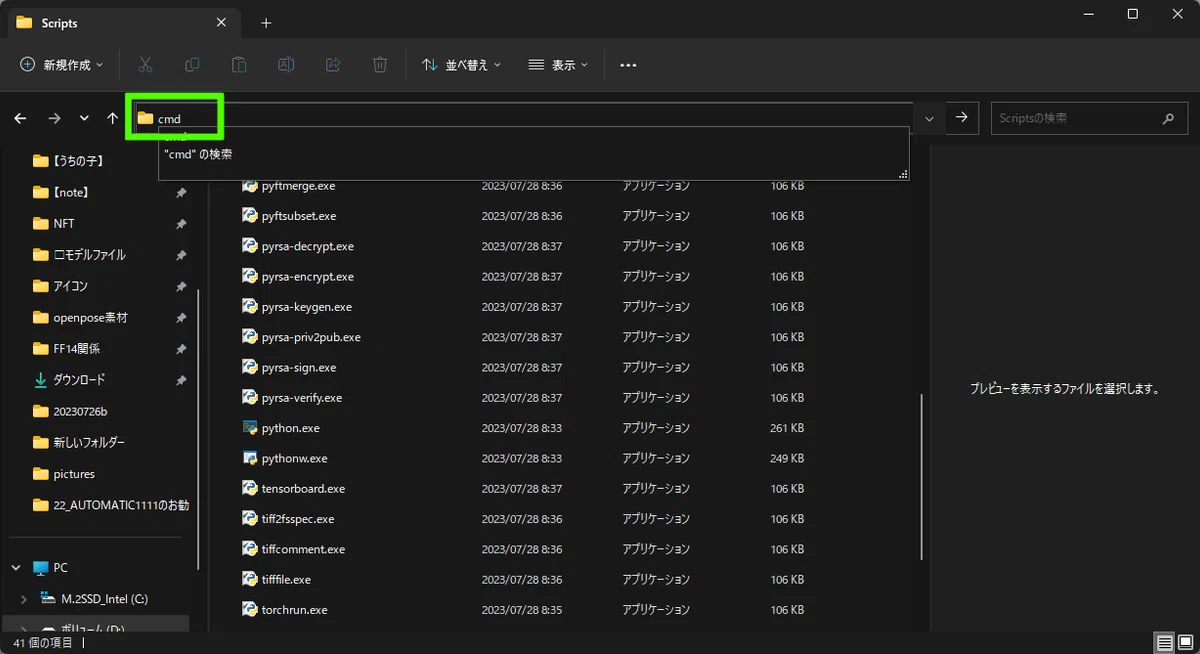Click the Rename icon in toolbar
The height and width of the screenshot is (654, 1200).
click(286, 65)
